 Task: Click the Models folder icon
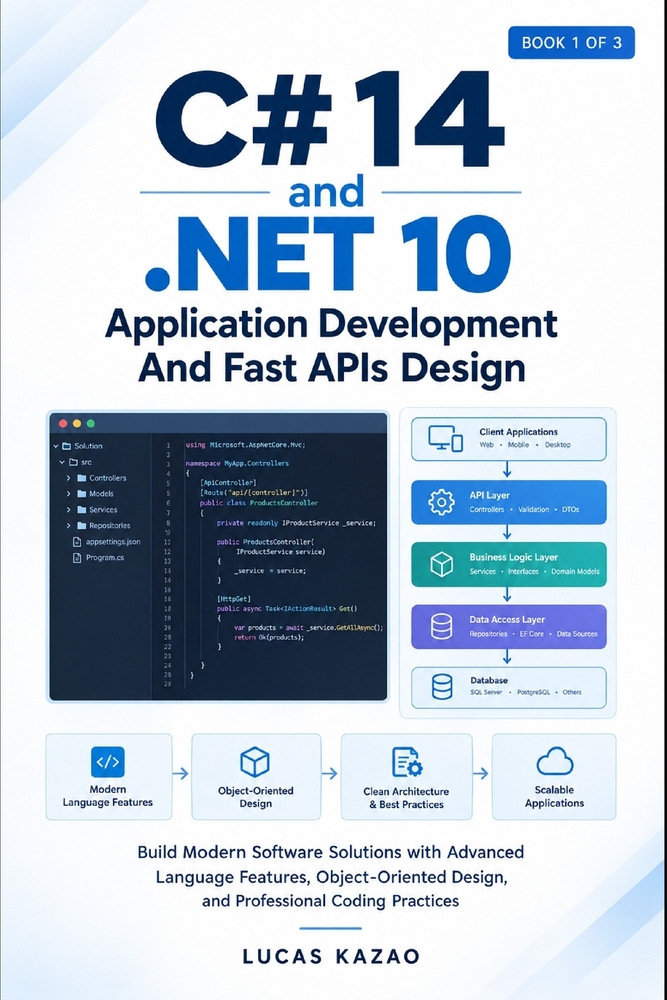coord(82,494)
